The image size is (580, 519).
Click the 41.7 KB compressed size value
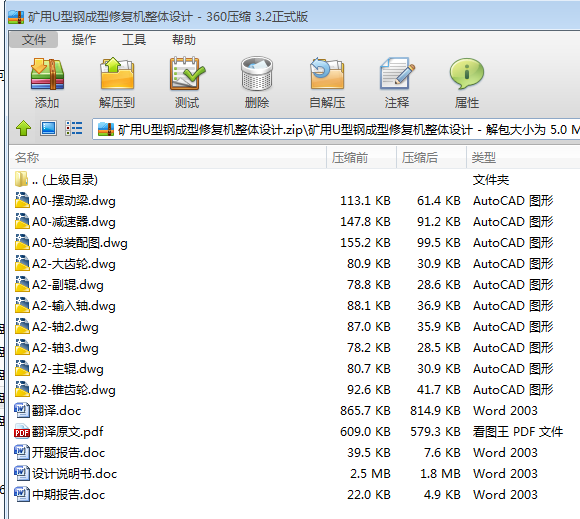[x=439, y=390]
